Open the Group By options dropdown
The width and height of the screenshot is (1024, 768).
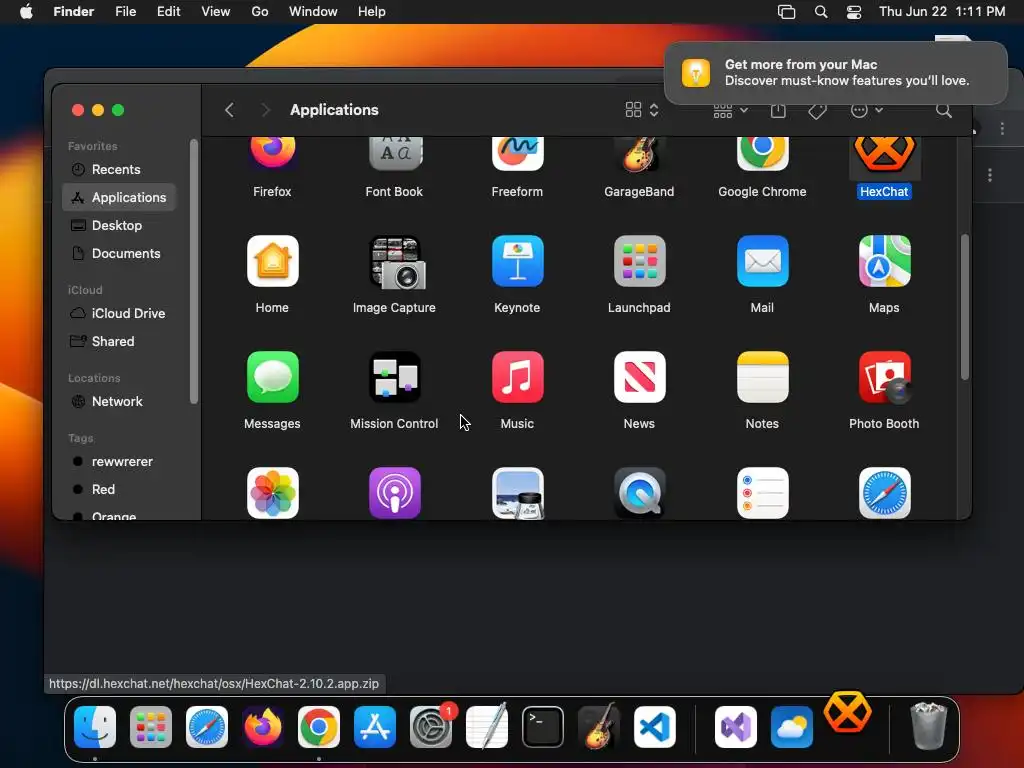pos(730,111)
